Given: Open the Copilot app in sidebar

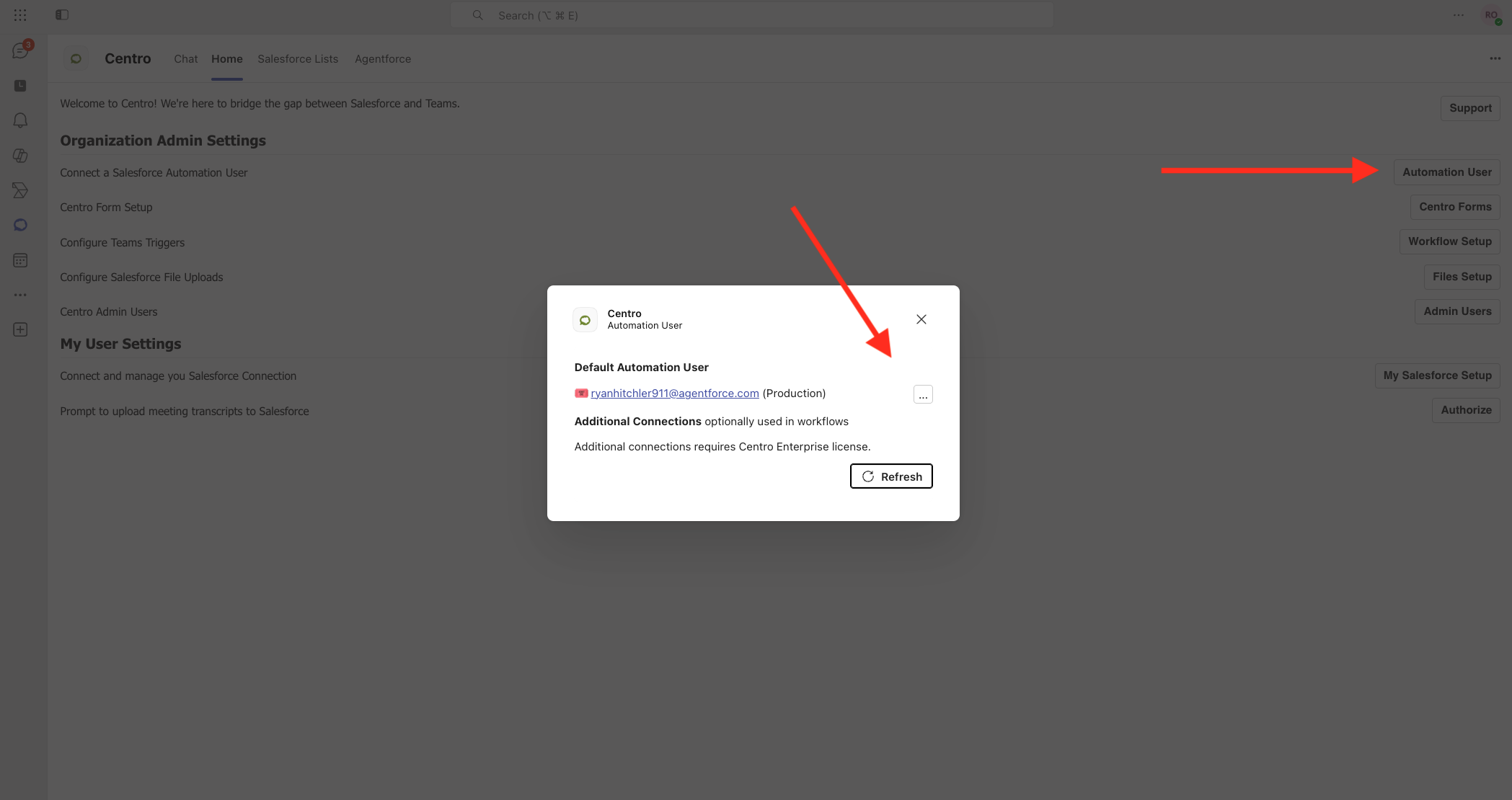Looking at the screenshot, I should coord(20,155).
